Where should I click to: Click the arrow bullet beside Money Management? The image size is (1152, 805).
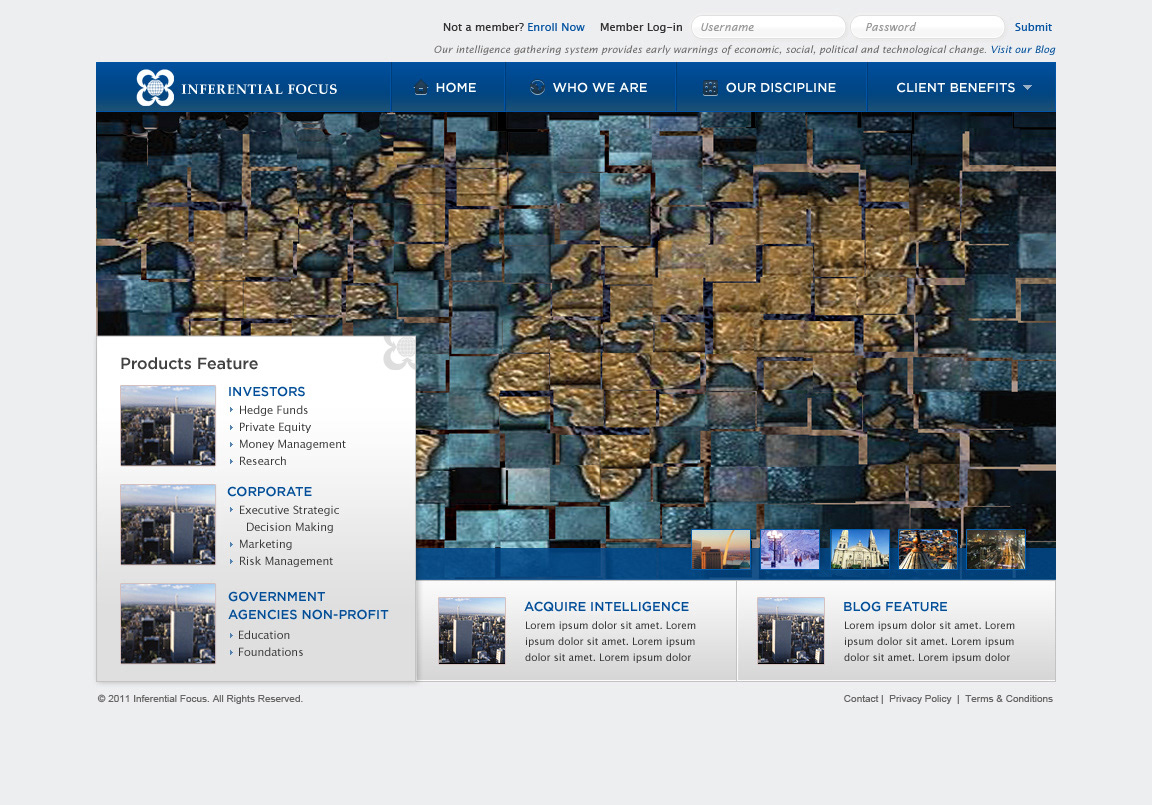pyautogui.click(x=231, y=444)
